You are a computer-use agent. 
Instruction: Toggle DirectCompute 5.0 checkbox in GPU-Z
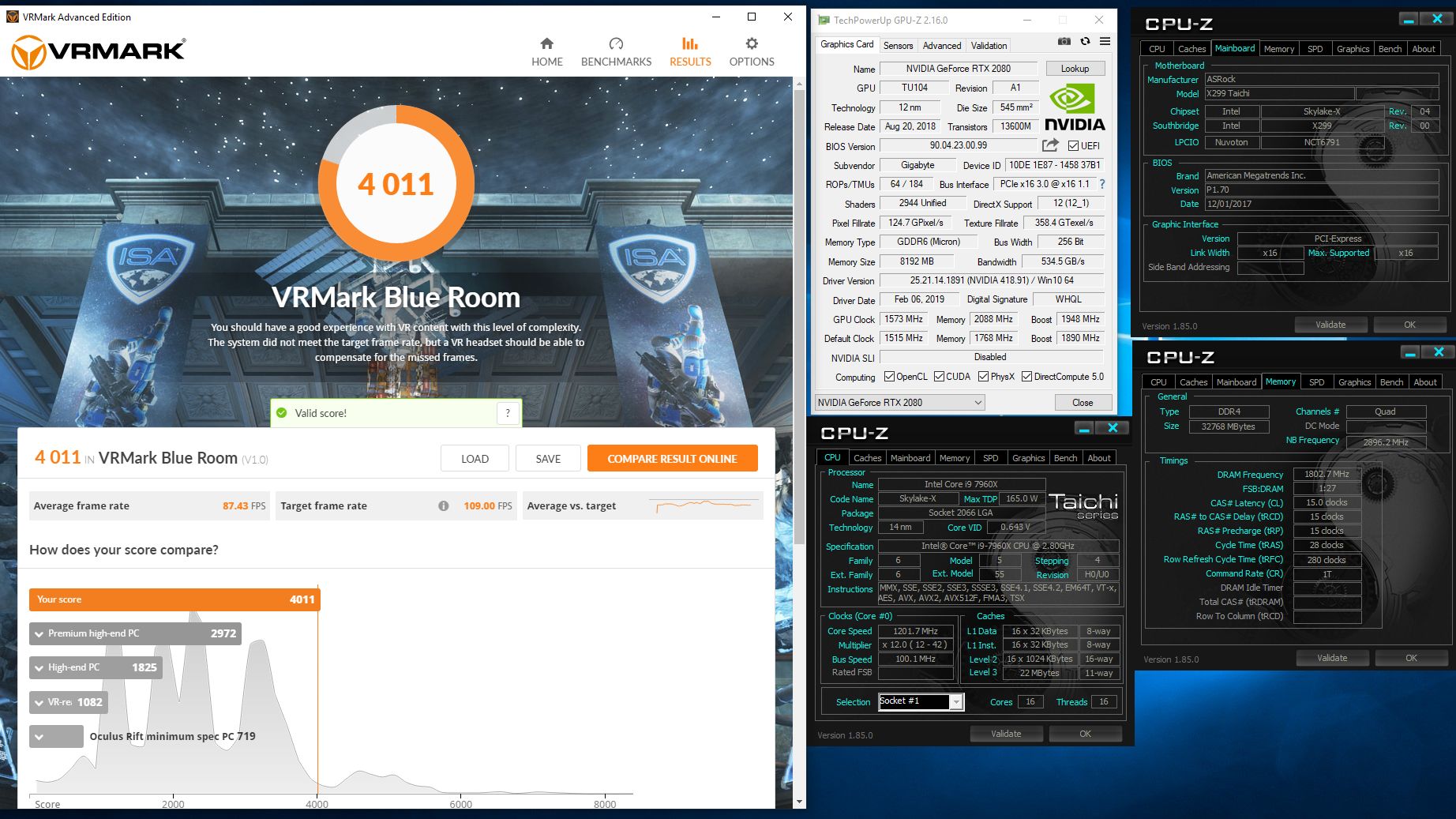[1026, 377]
